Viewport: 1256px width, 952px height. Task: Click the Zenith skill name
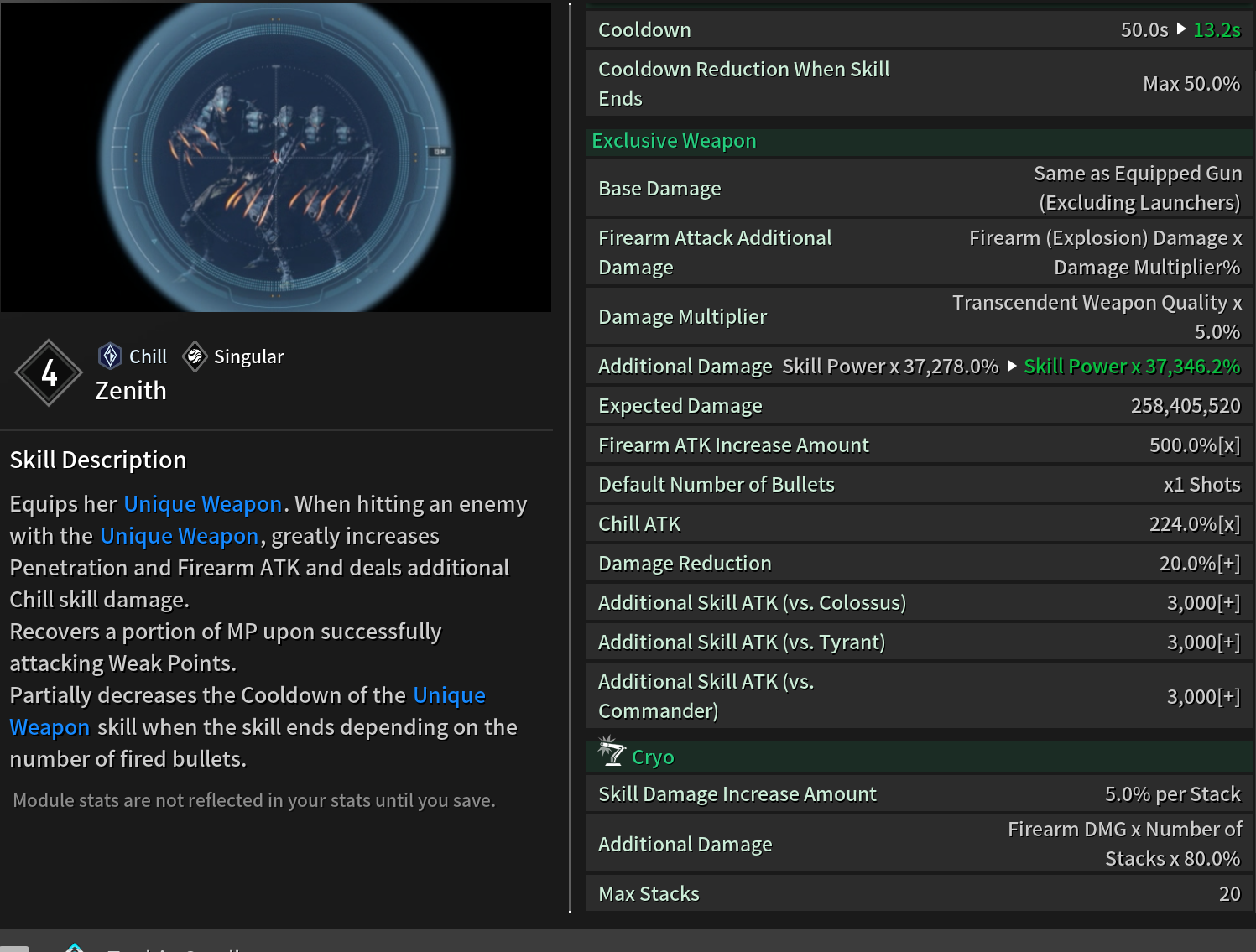tap(131, 391)
